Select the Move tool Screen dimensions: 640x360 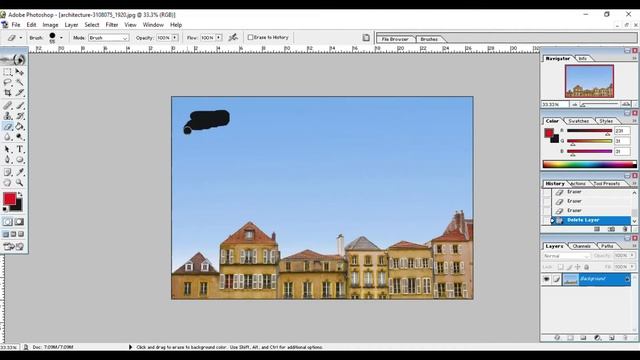(20, 72)
